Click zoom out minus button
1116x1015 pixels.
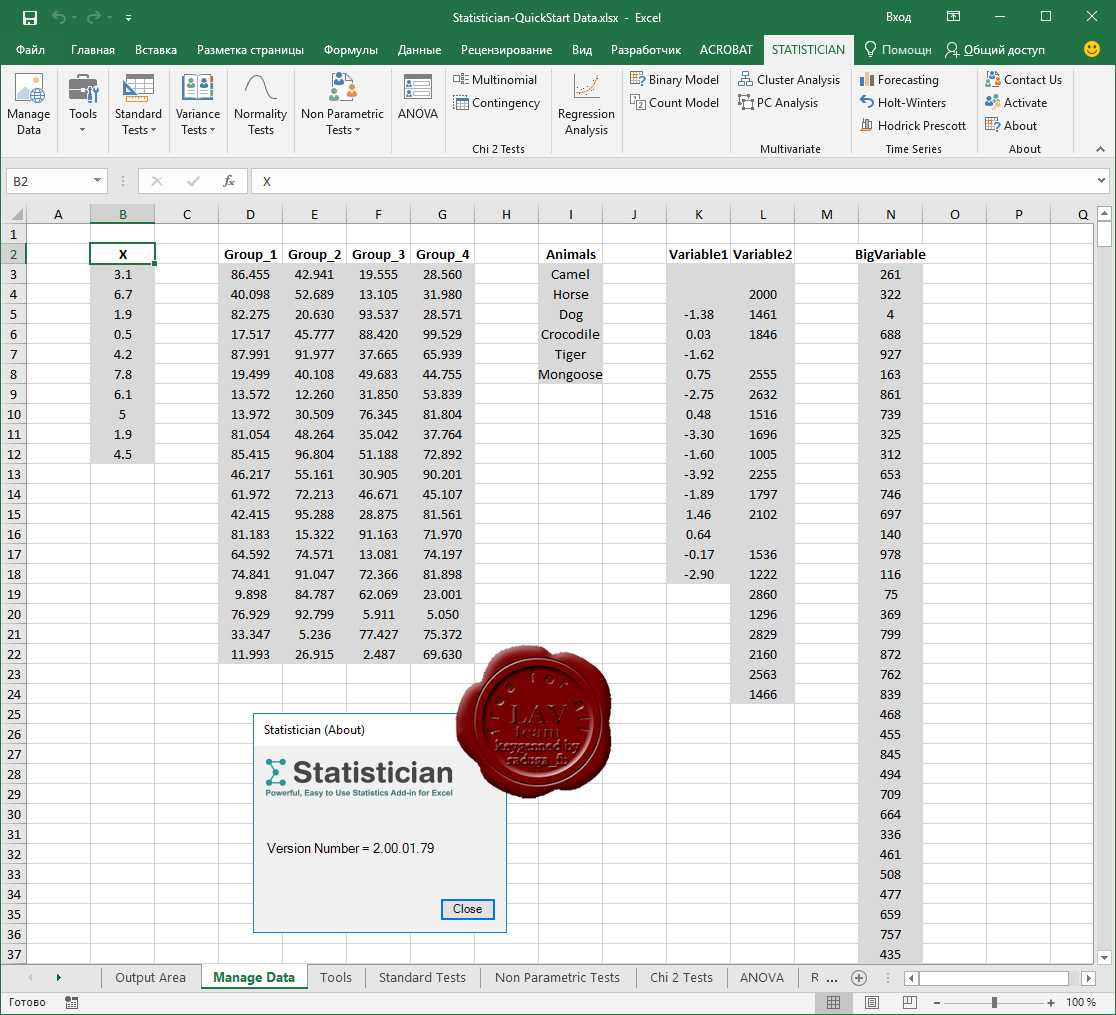click(x=937, y=1002)
